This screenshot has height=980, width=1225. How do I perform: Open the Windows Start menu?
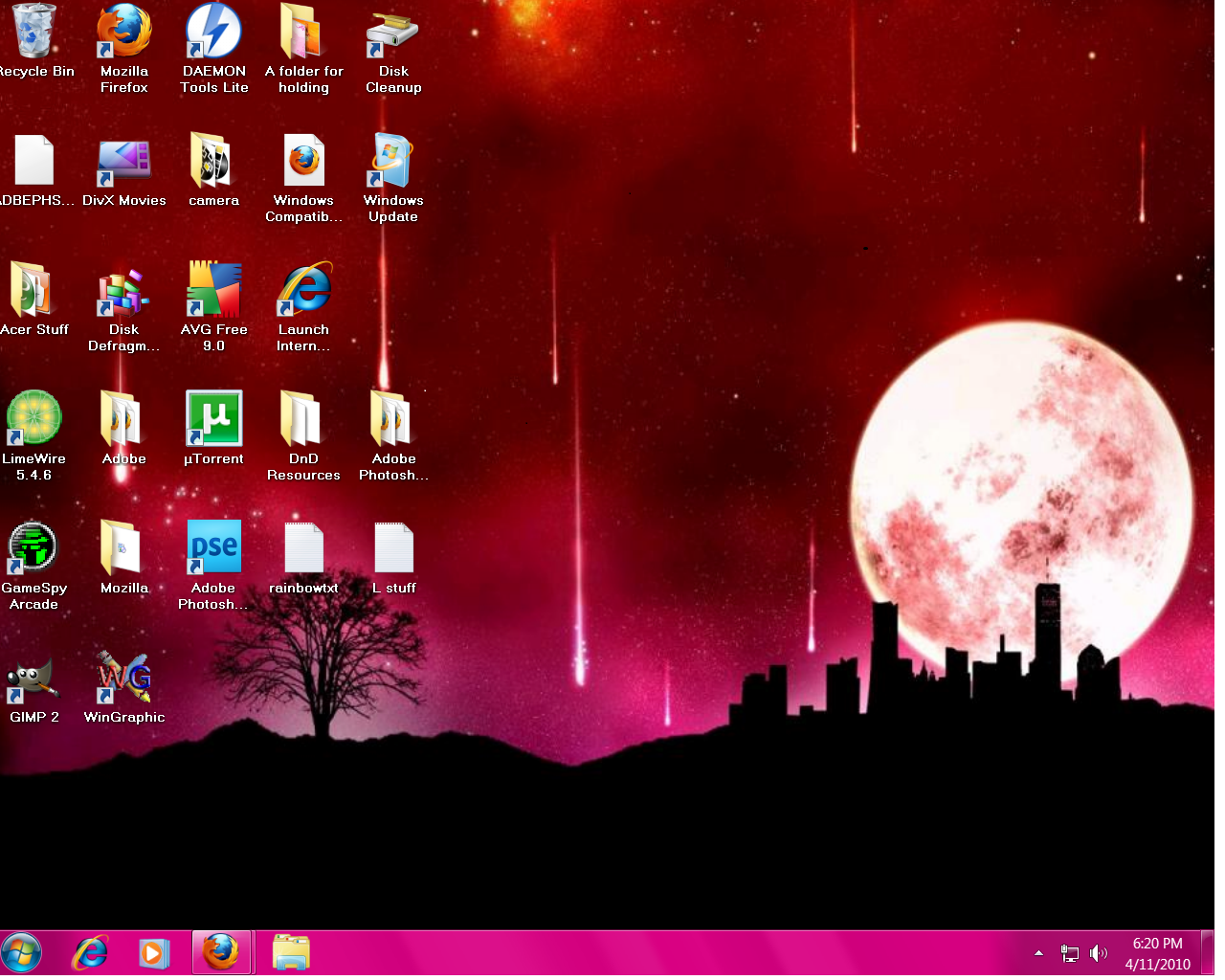click(21, 953)
